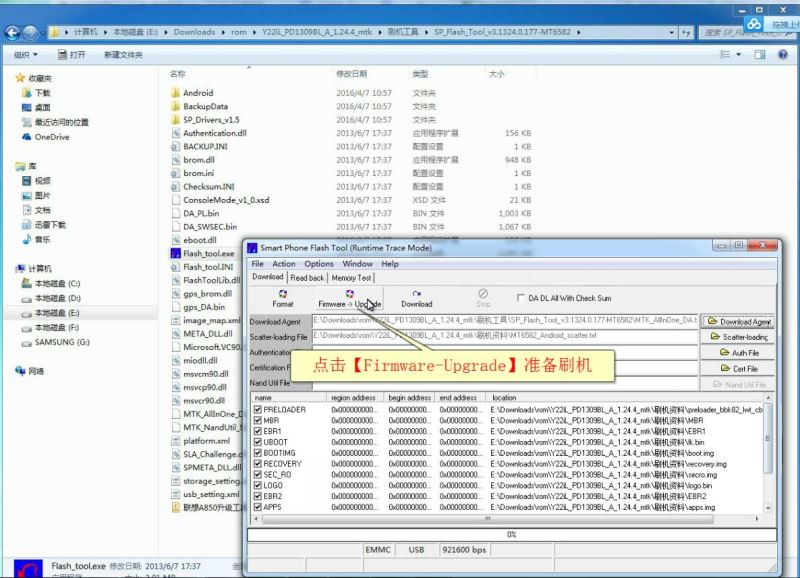Uncheck the UBOOT partition checkbox
Viewport: 800px width, 578px height.
click(258, 442)
